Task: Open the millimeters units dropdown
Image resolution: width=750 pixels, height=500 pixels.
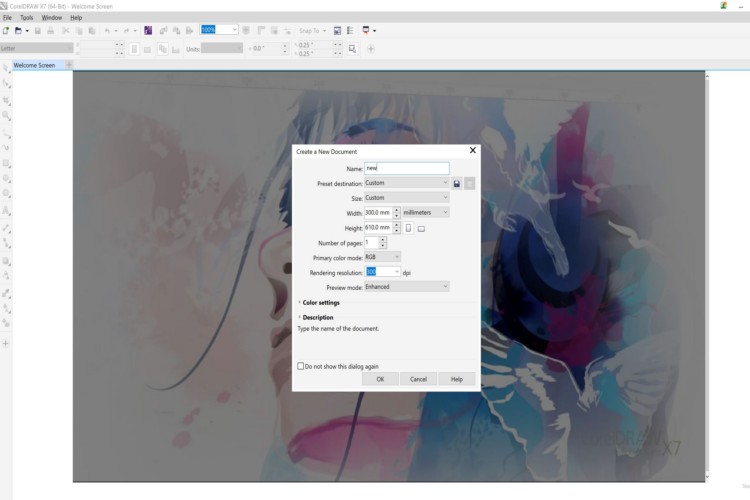Action: coord(426,212)
